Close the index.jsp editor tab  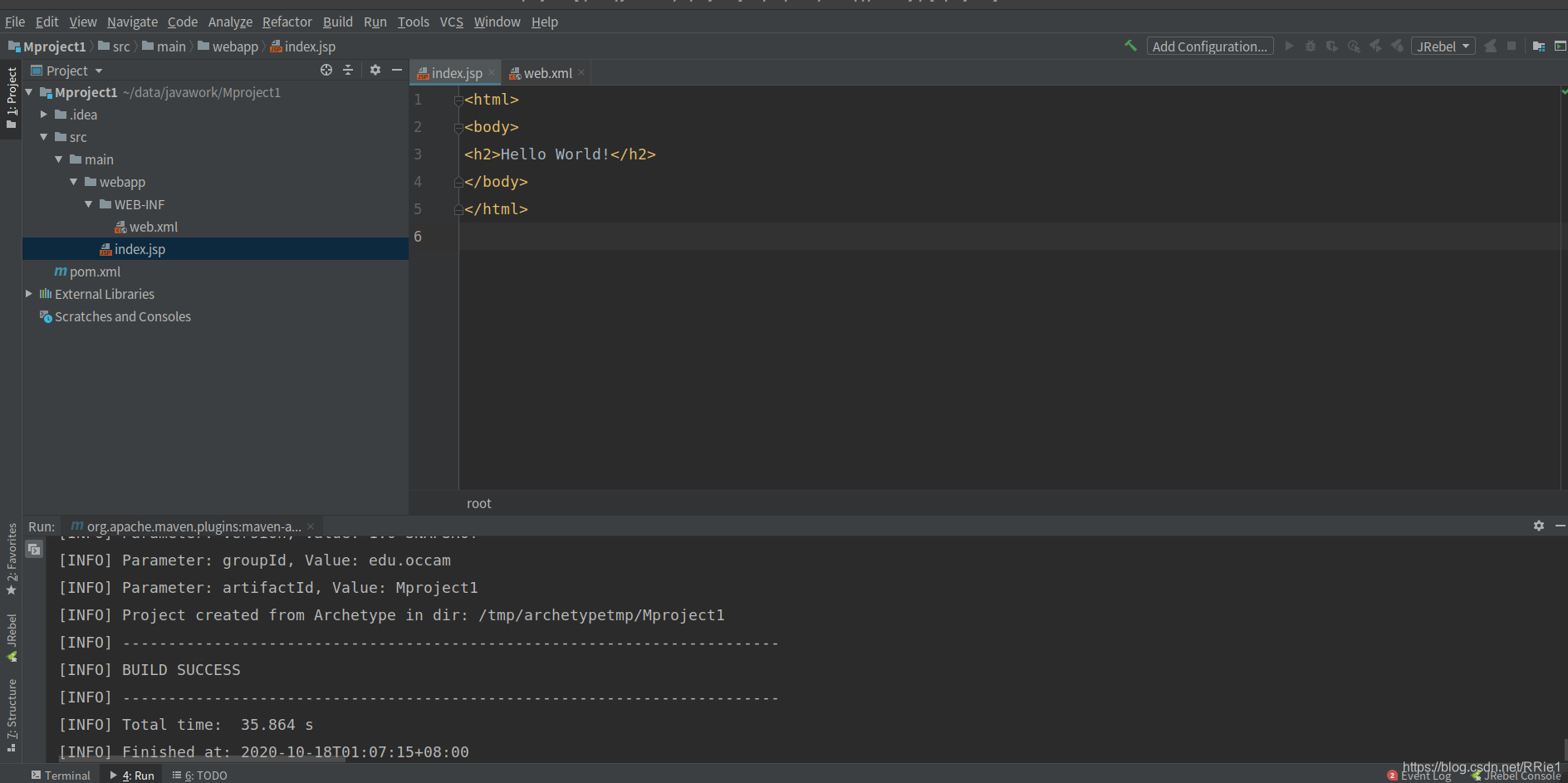tap(492, 73)
